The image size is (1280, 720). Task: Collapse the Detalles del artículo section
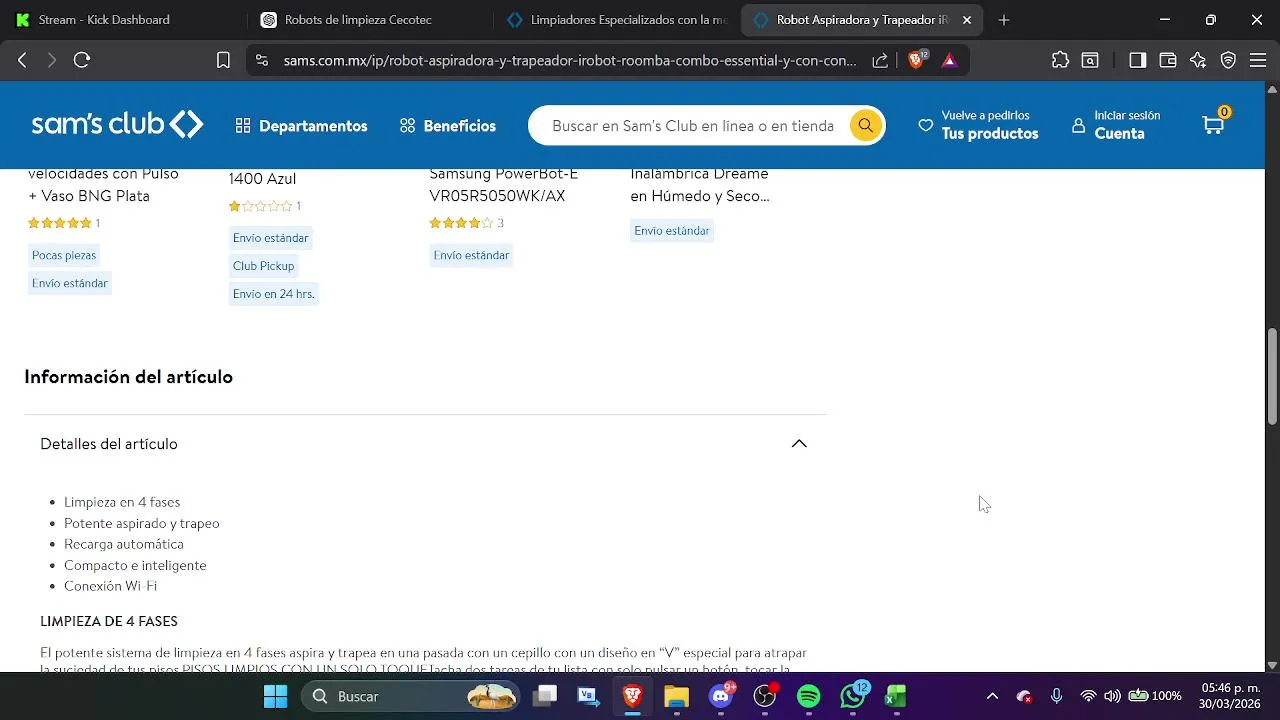coord(799,443)
